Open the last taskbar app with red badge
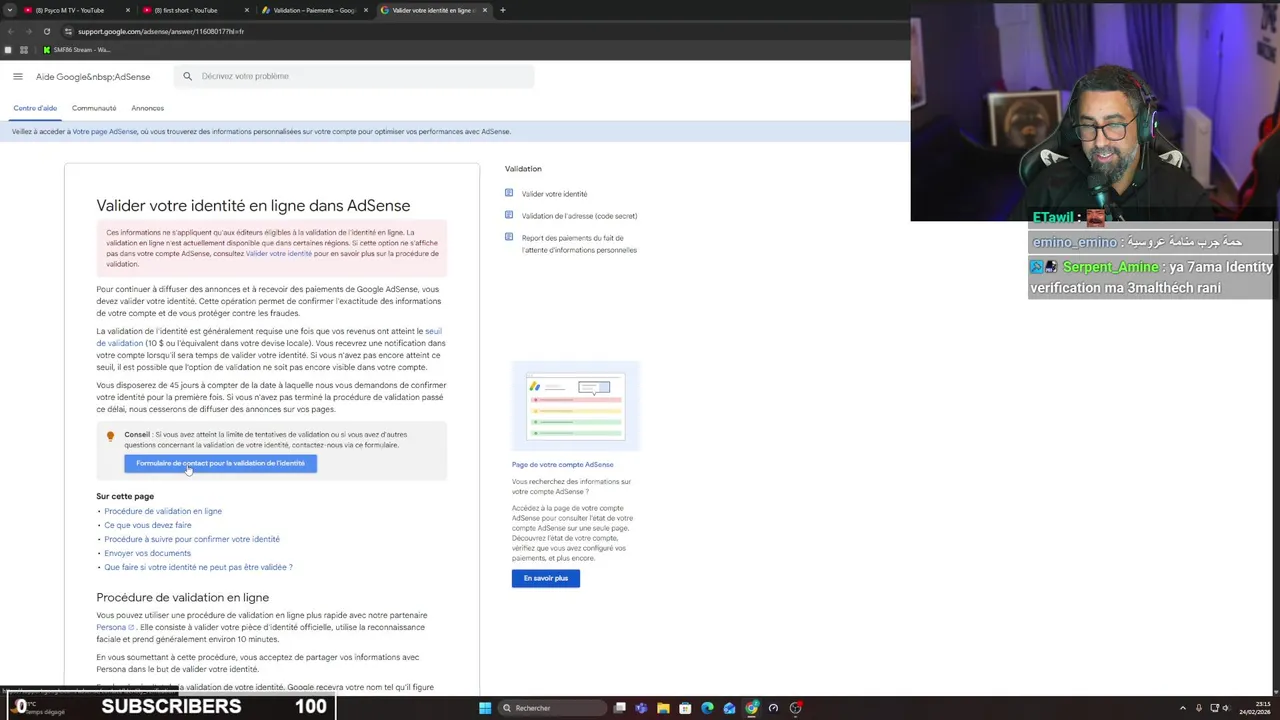The image size is (1280, 720). [x=796, y=708]
